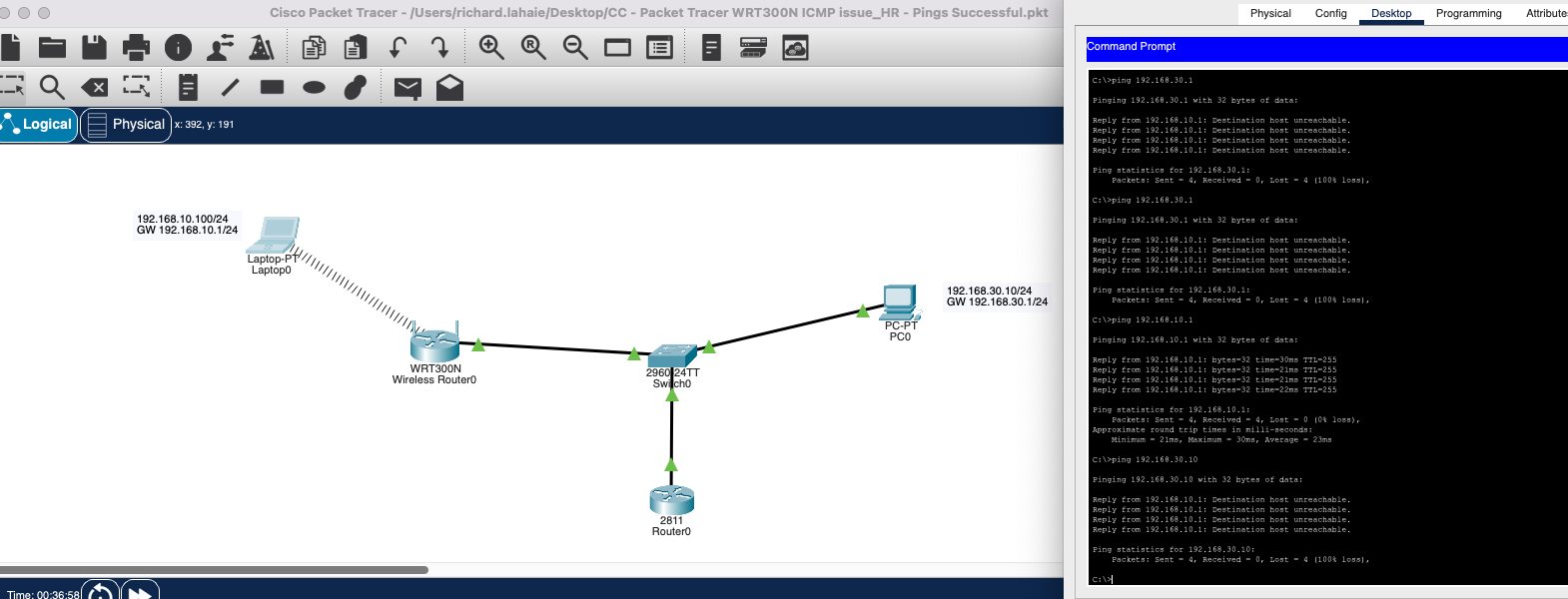Click the Add Simple PDU closed envelope
Screen dimensions: 1568x599
(407, 88)
